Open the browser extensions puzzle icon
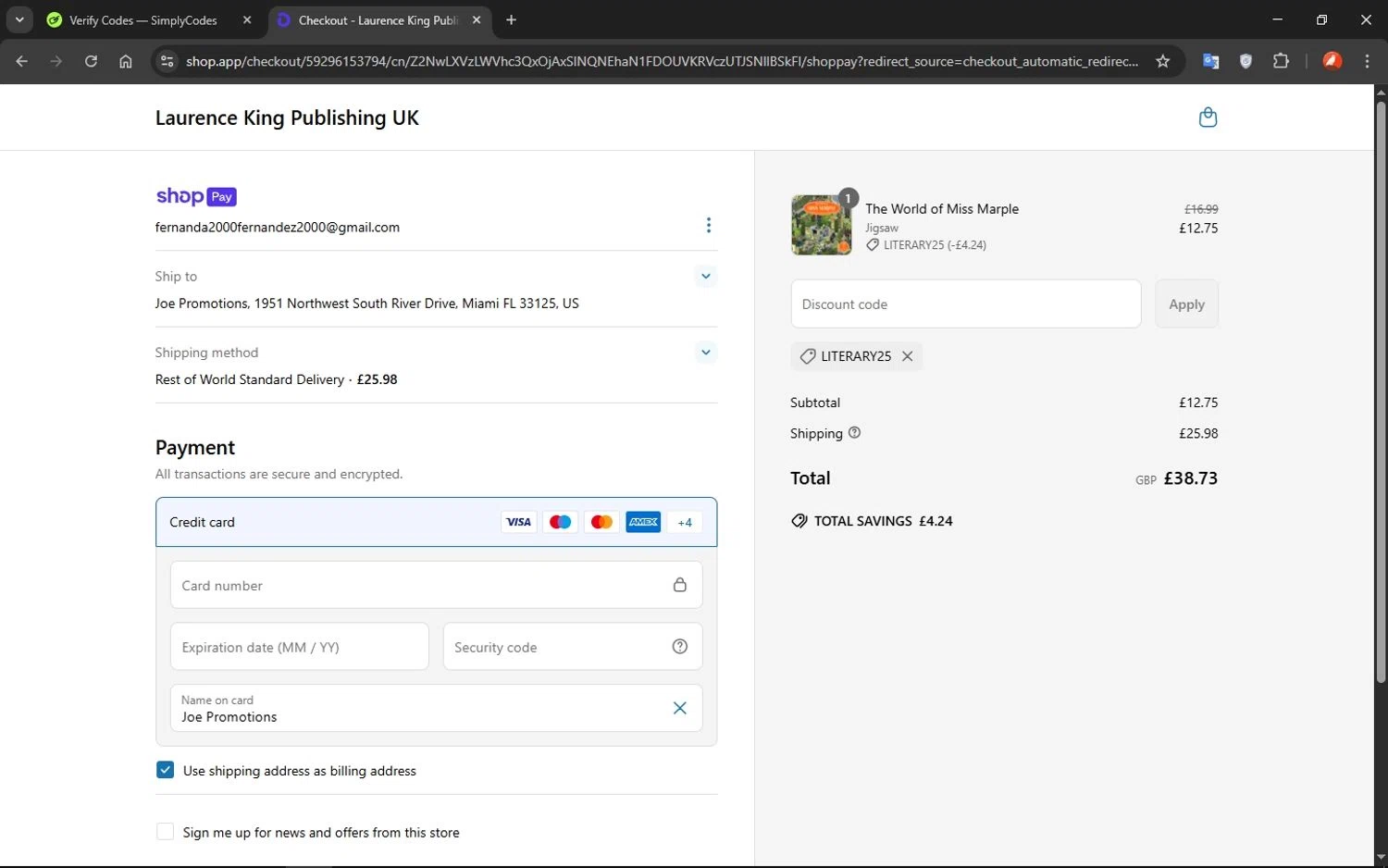The image size is (1388, 868). pos(1281,61)
